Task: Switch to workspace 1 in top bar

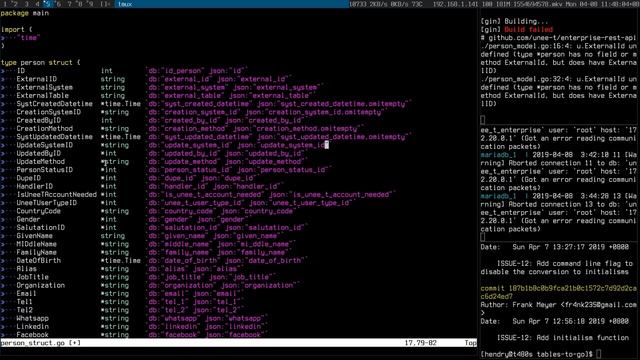Action: [x=4, y=4]
